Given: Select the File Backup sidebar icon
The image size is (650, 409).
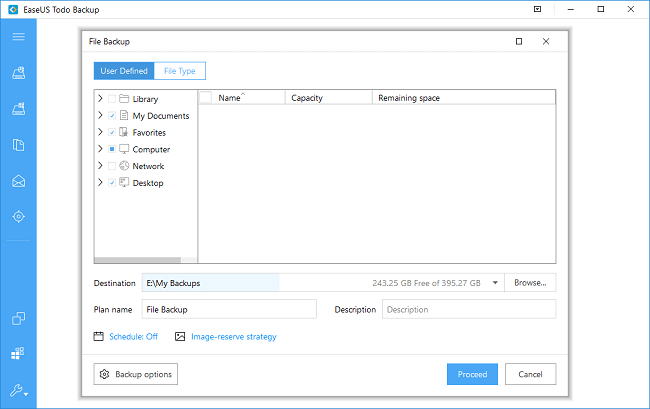Looking at the screenshot, I should (18, 145).
